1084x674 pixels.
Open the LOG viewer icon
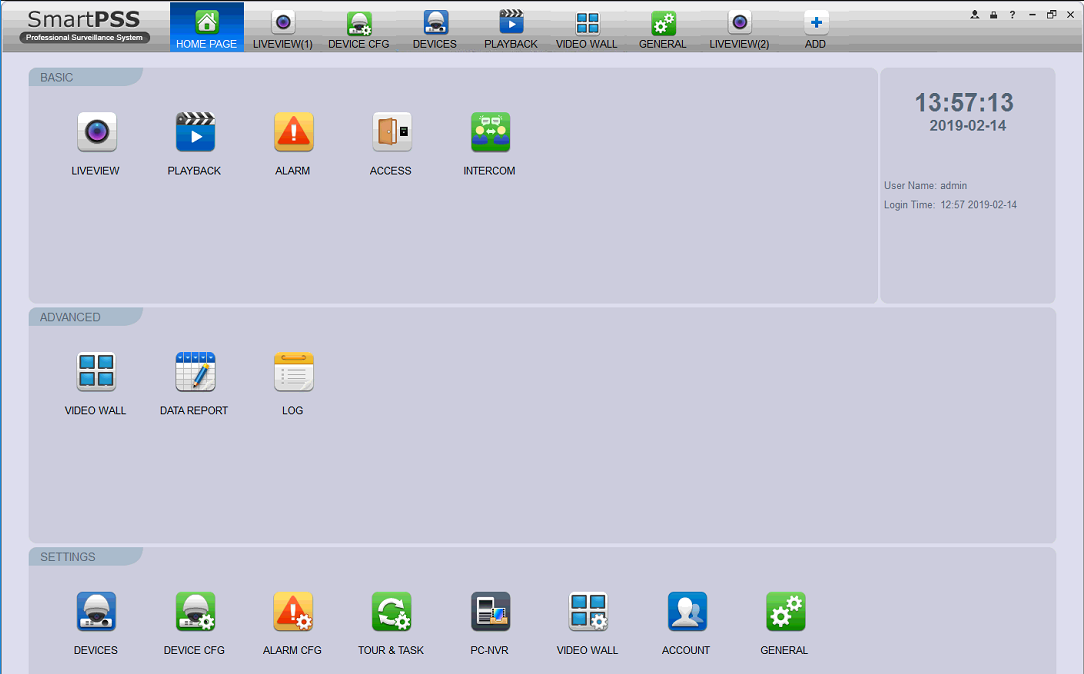[293, 372]
